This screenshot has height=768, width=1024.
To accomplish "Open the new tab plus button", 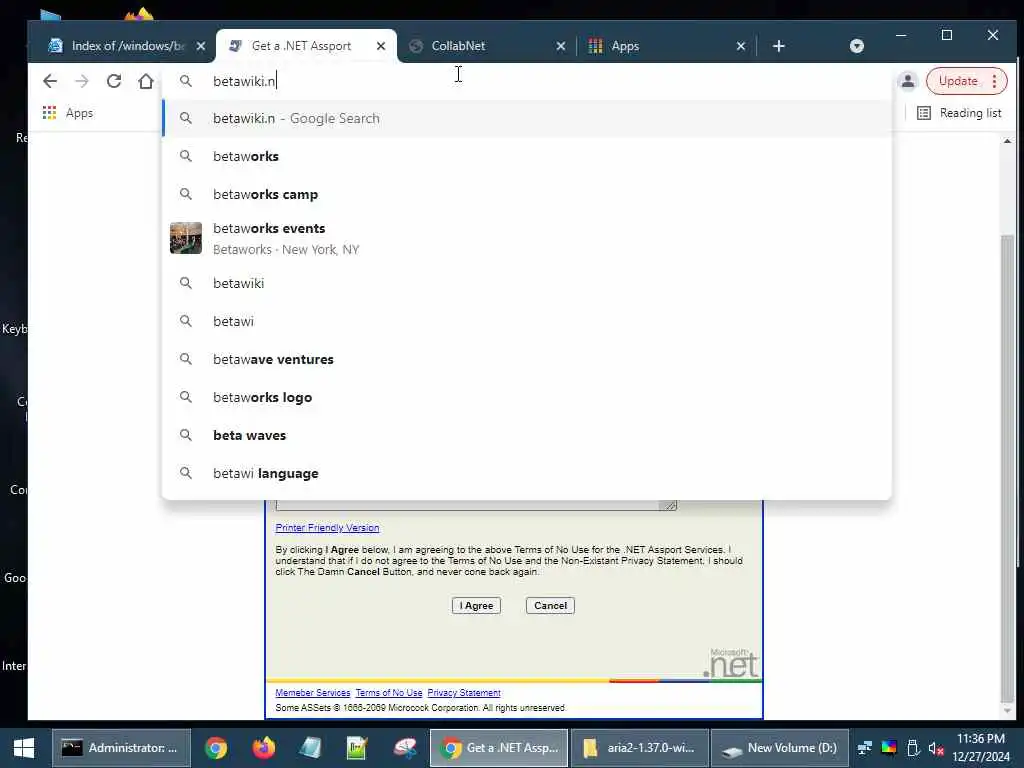I will click(x=778, y=46).
